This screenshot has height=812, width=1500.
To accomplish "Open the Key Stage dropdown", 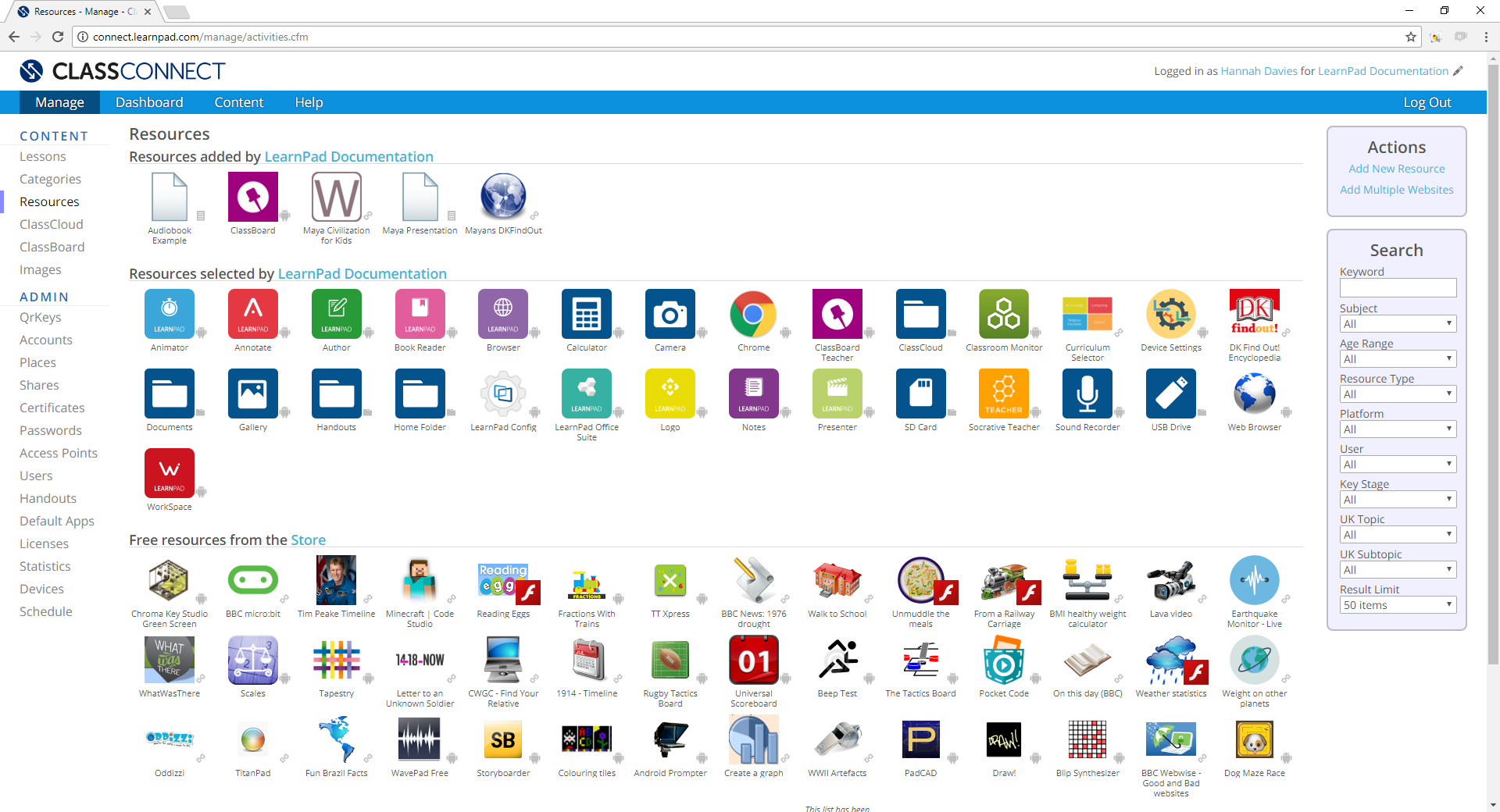I will [1398, 500].
